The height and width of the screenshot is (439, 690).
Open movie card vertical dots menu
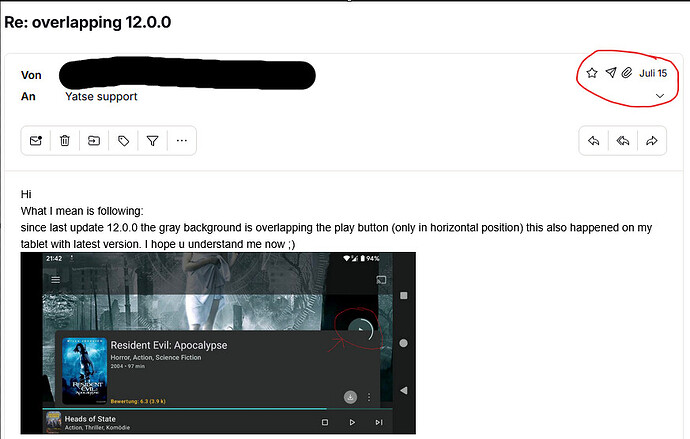coord(369,397)
